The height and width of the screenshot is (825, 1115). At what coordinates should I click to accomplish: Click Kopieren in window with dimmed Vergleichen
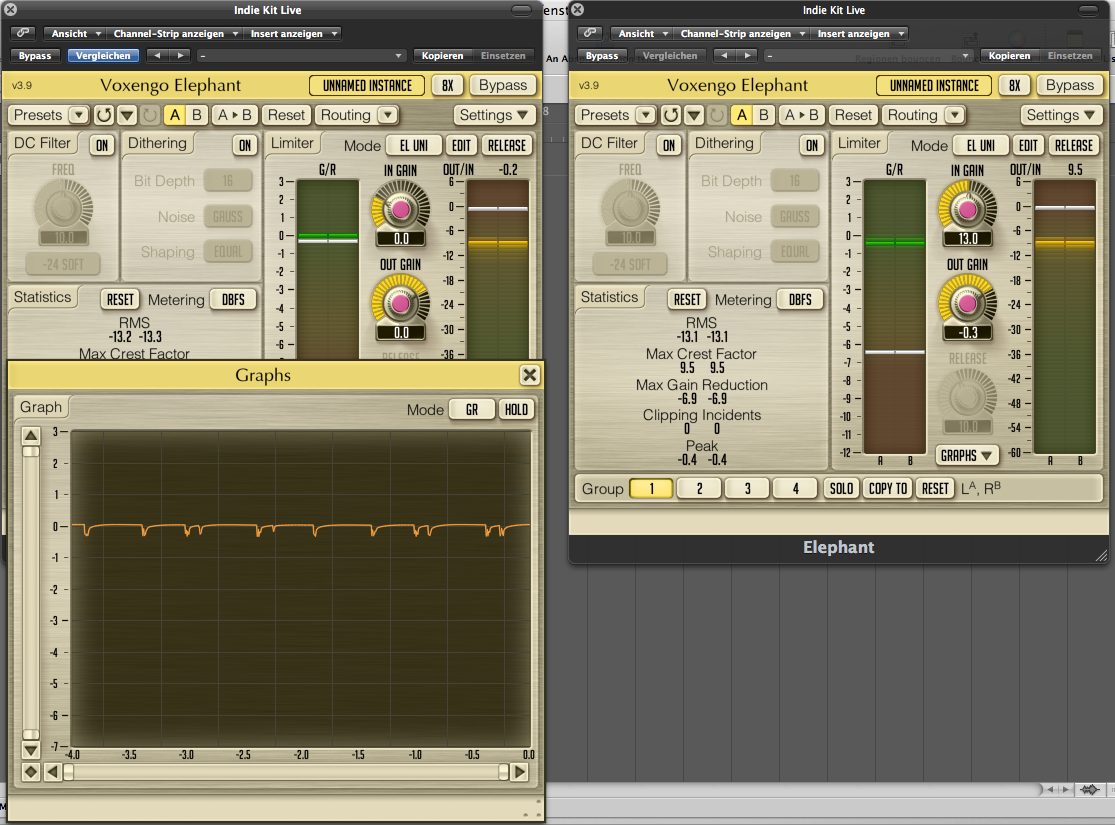click(1009, 55)
